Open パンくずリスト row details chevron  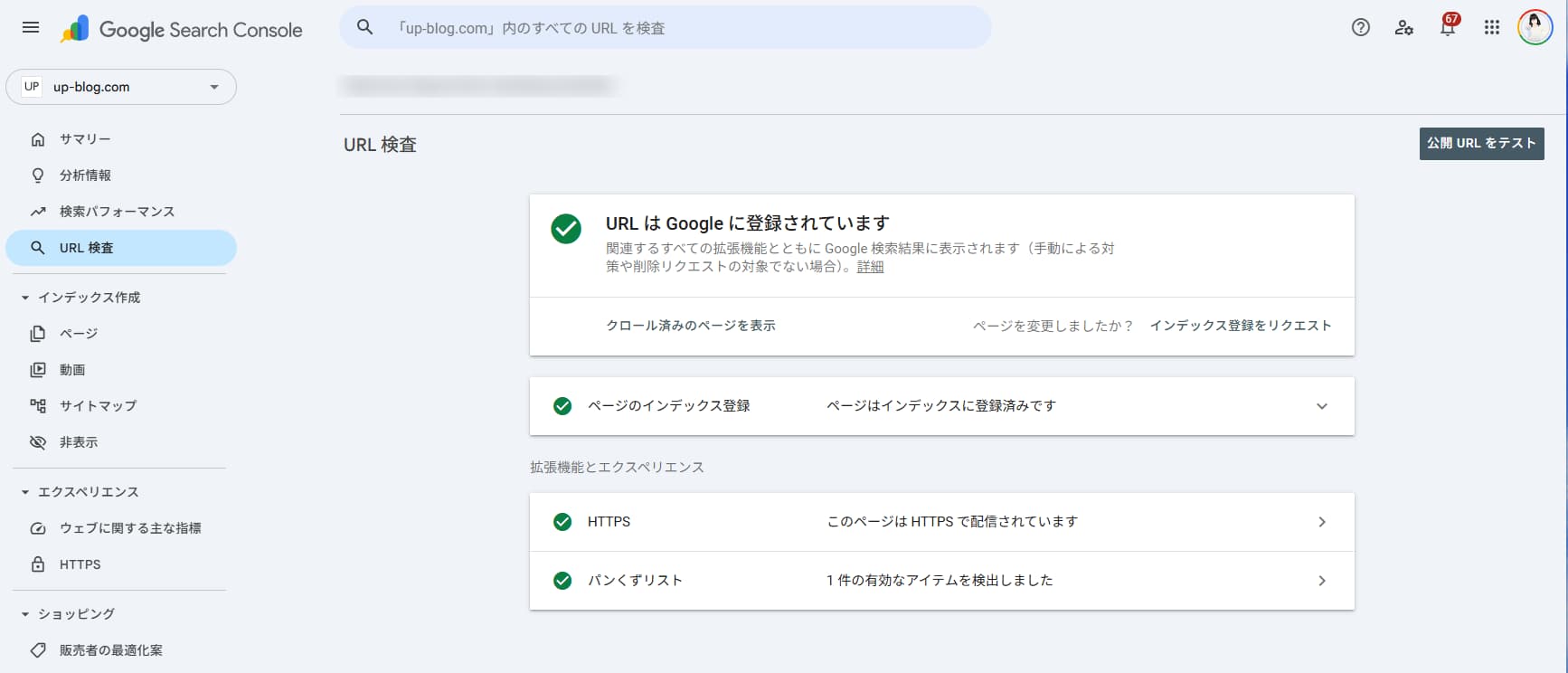pos(1322,581)
